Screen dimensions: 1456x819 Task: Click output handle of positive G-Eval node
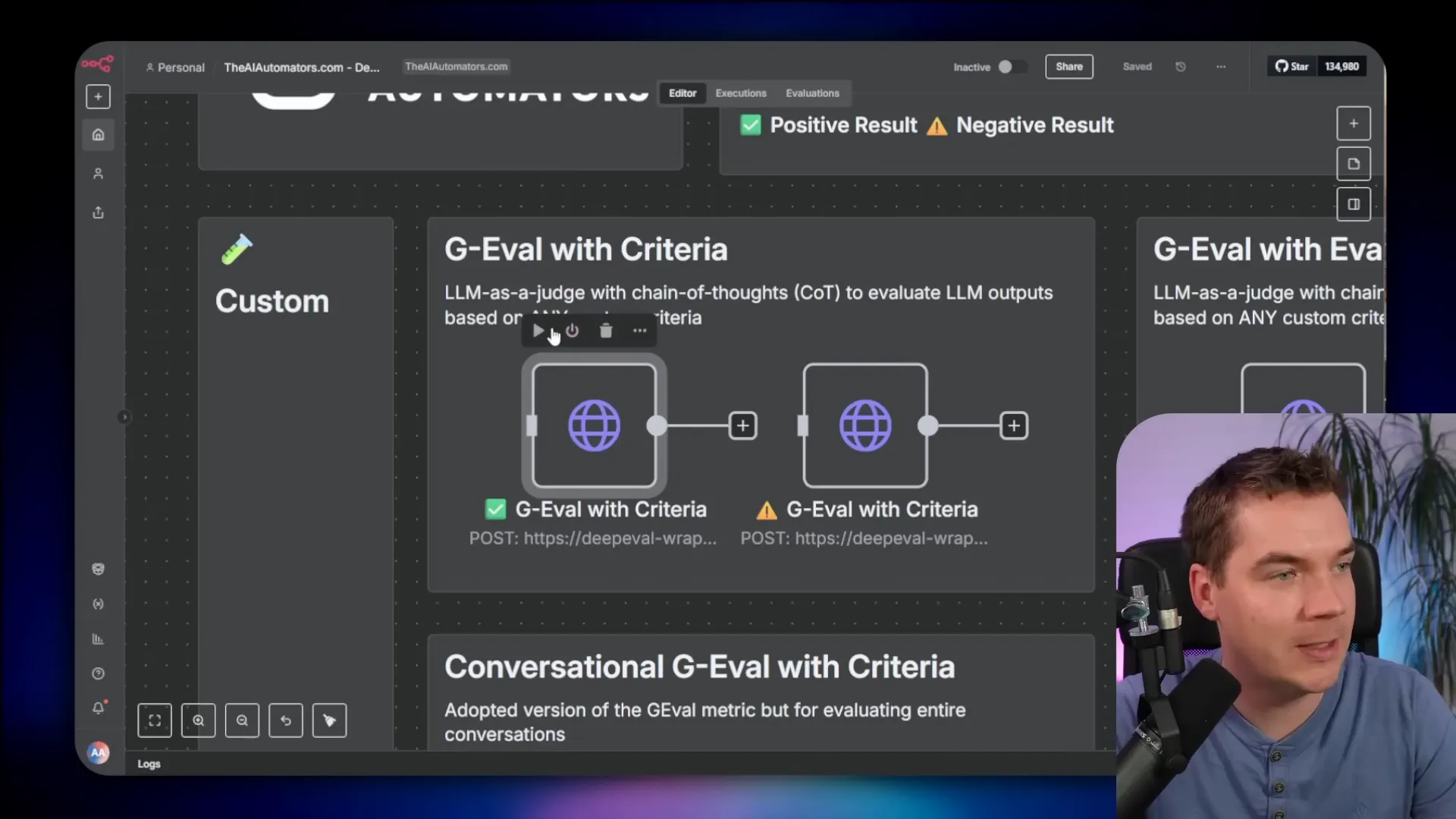(657, 425)
